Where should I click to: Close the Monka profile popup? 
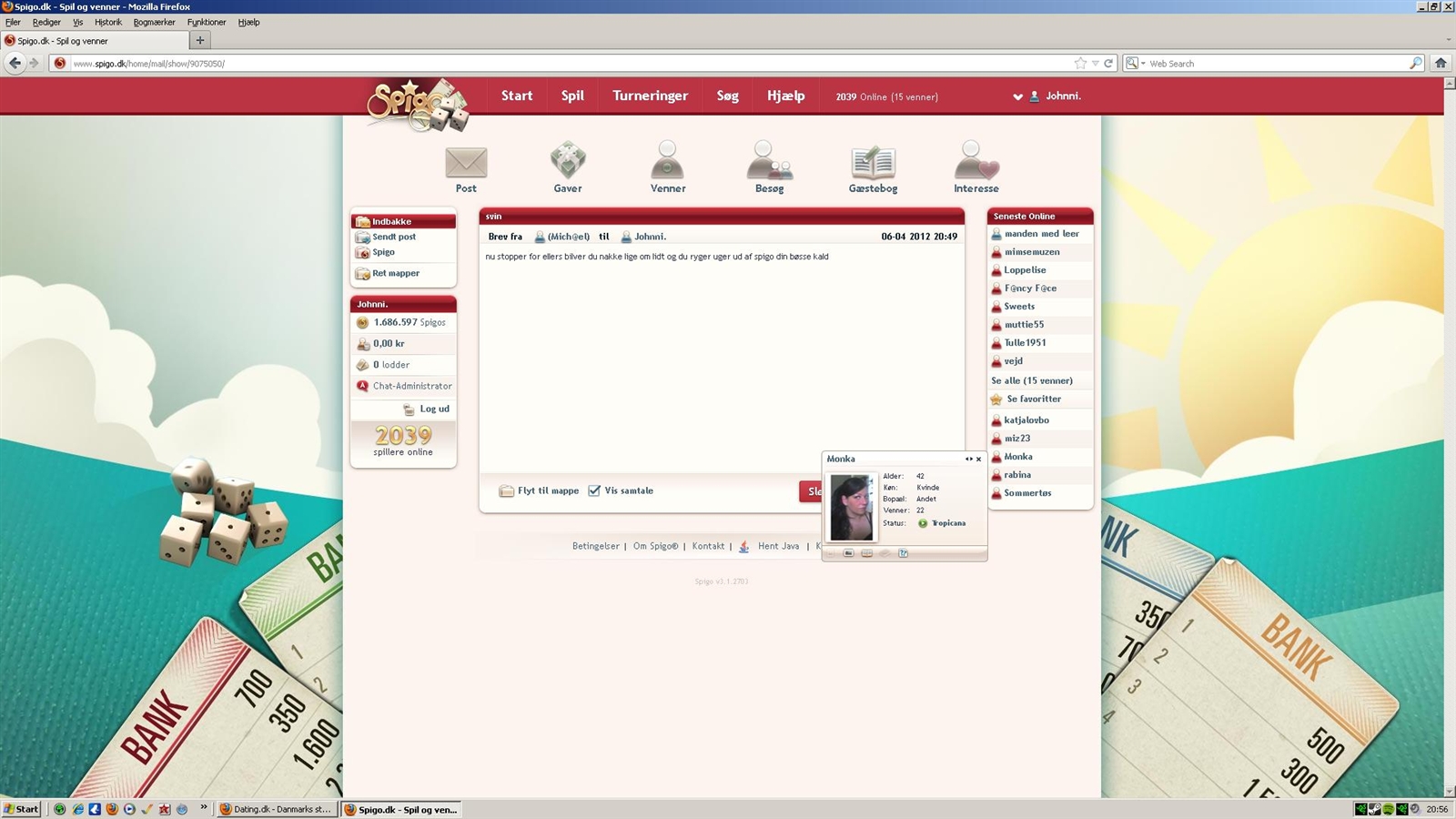click(979, 460)
